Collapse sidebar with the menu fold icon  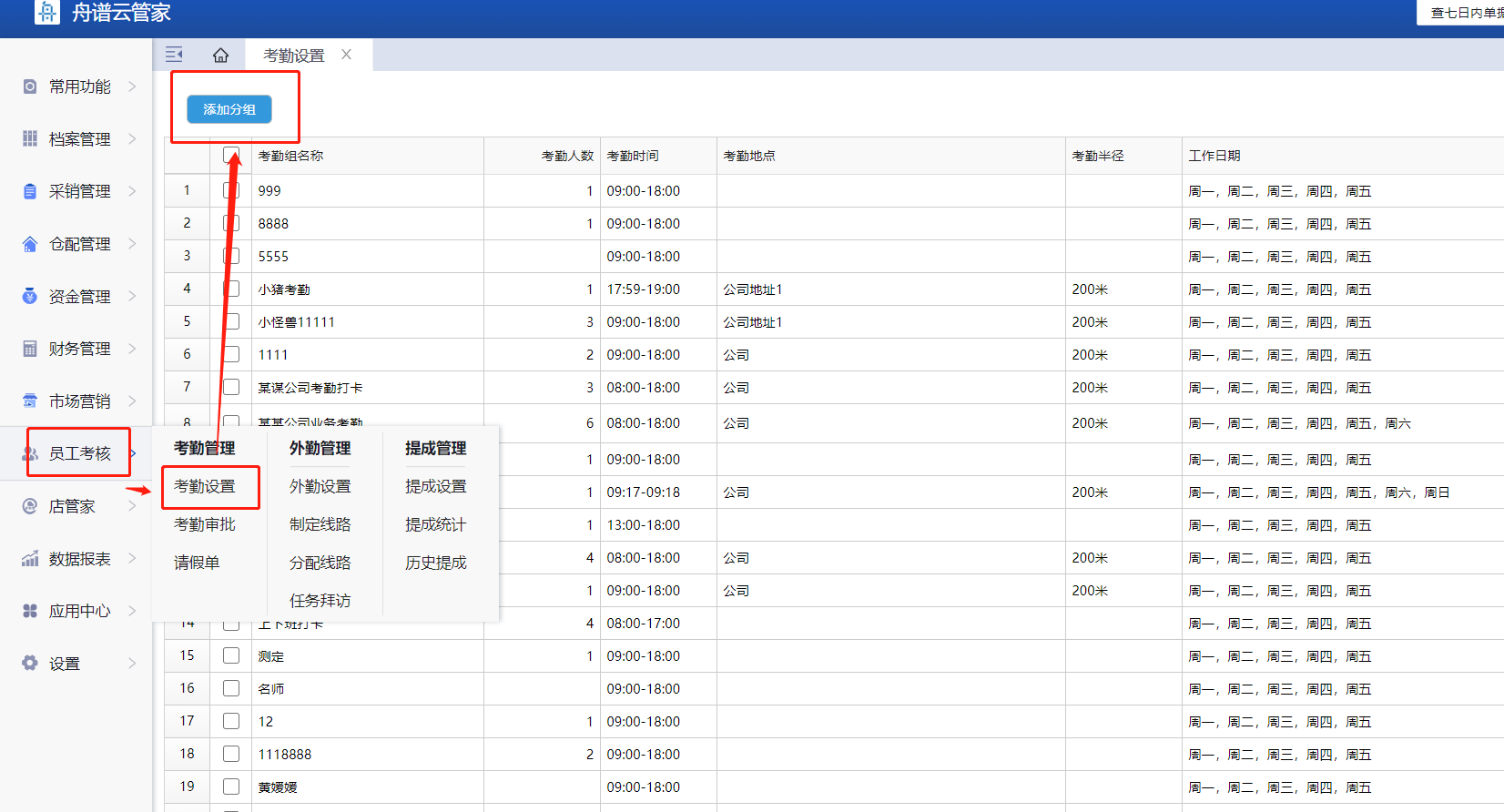[x=174, y=55]
